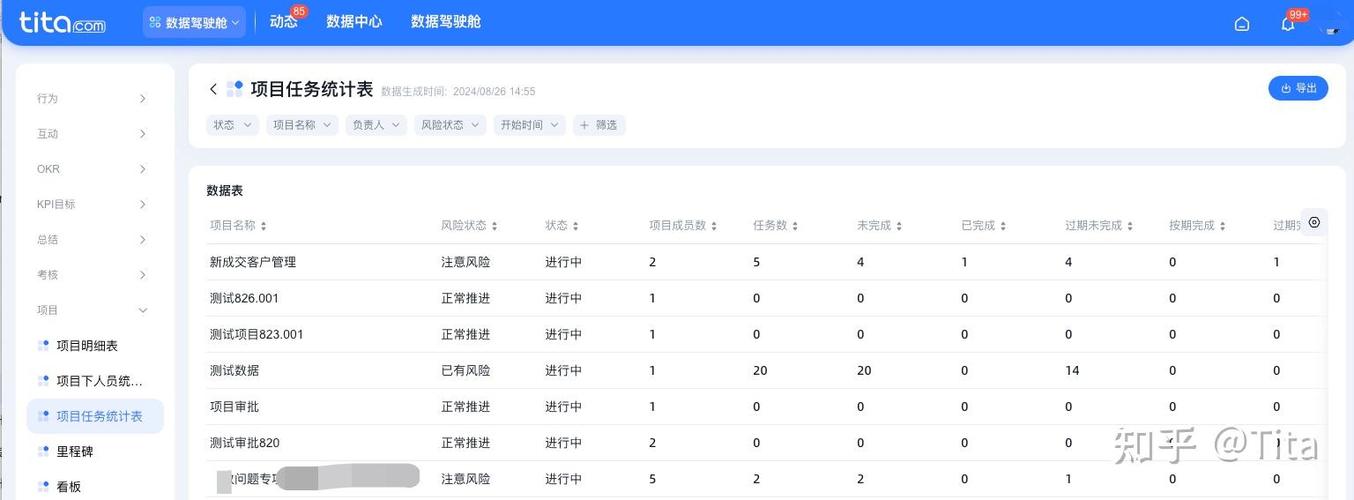Click project name 测试审批820

point(244,443)
